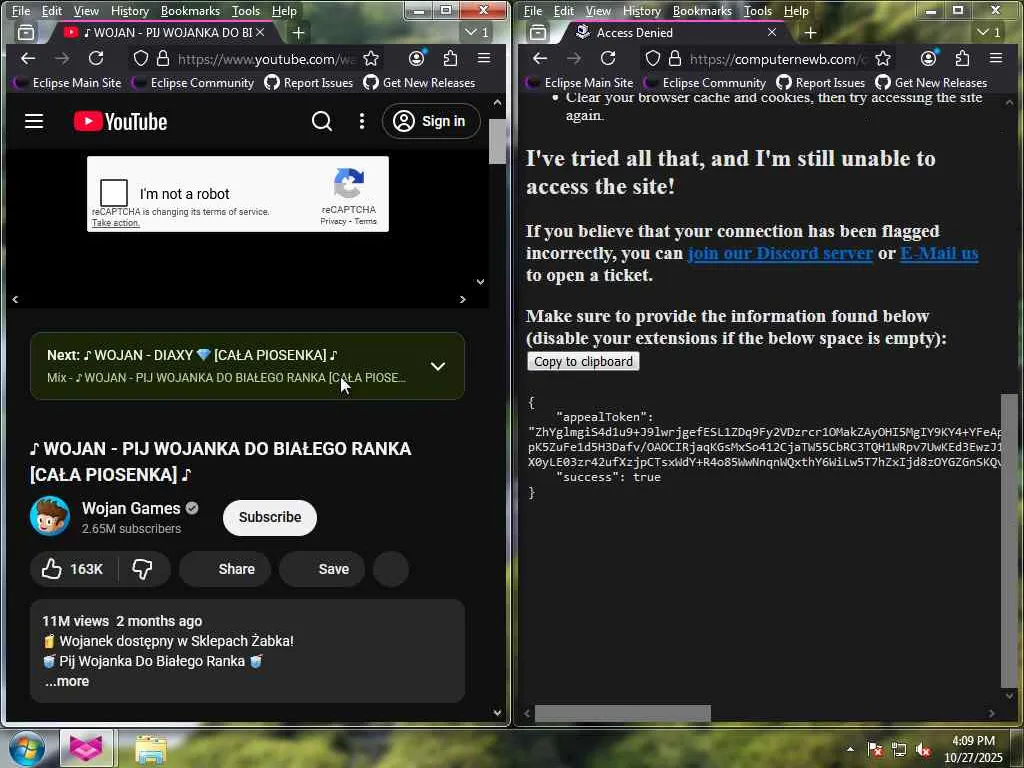The image size is (1024, 768).
Task: Open application menu in YouTube window
Action: pos(484,59)
